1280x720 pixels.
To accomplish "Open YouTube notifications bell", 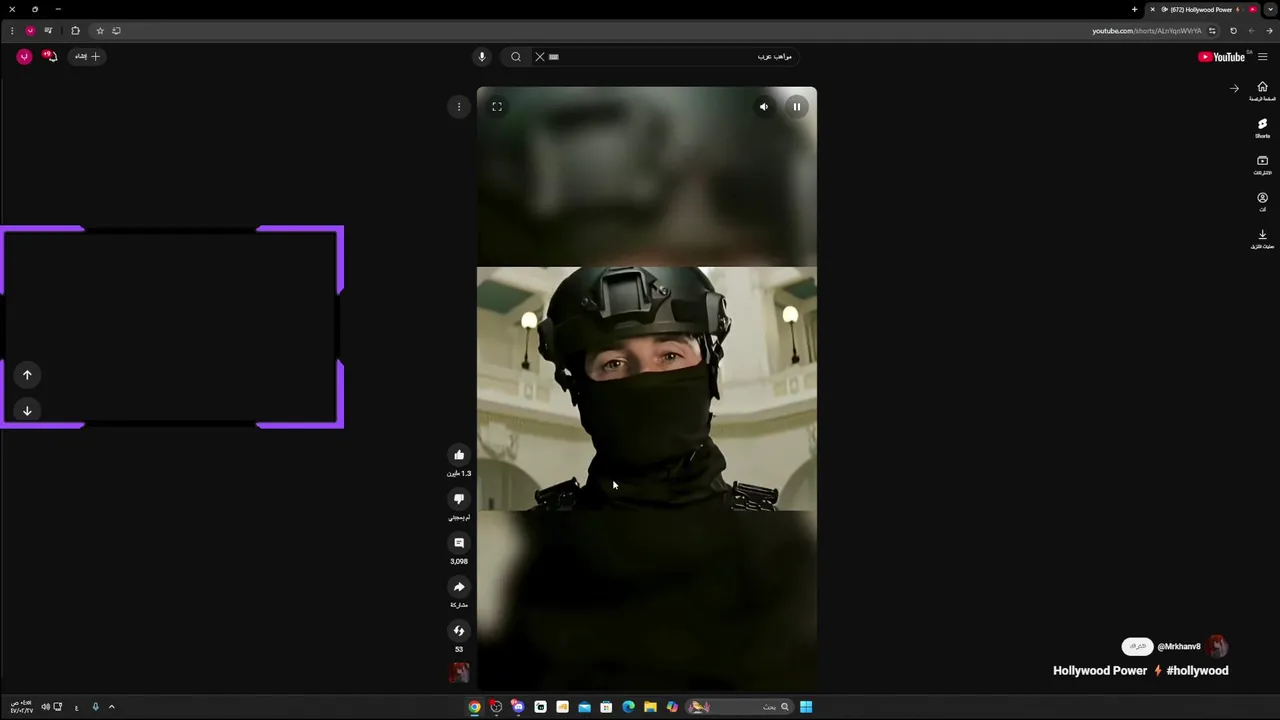I will click(51, 57).
